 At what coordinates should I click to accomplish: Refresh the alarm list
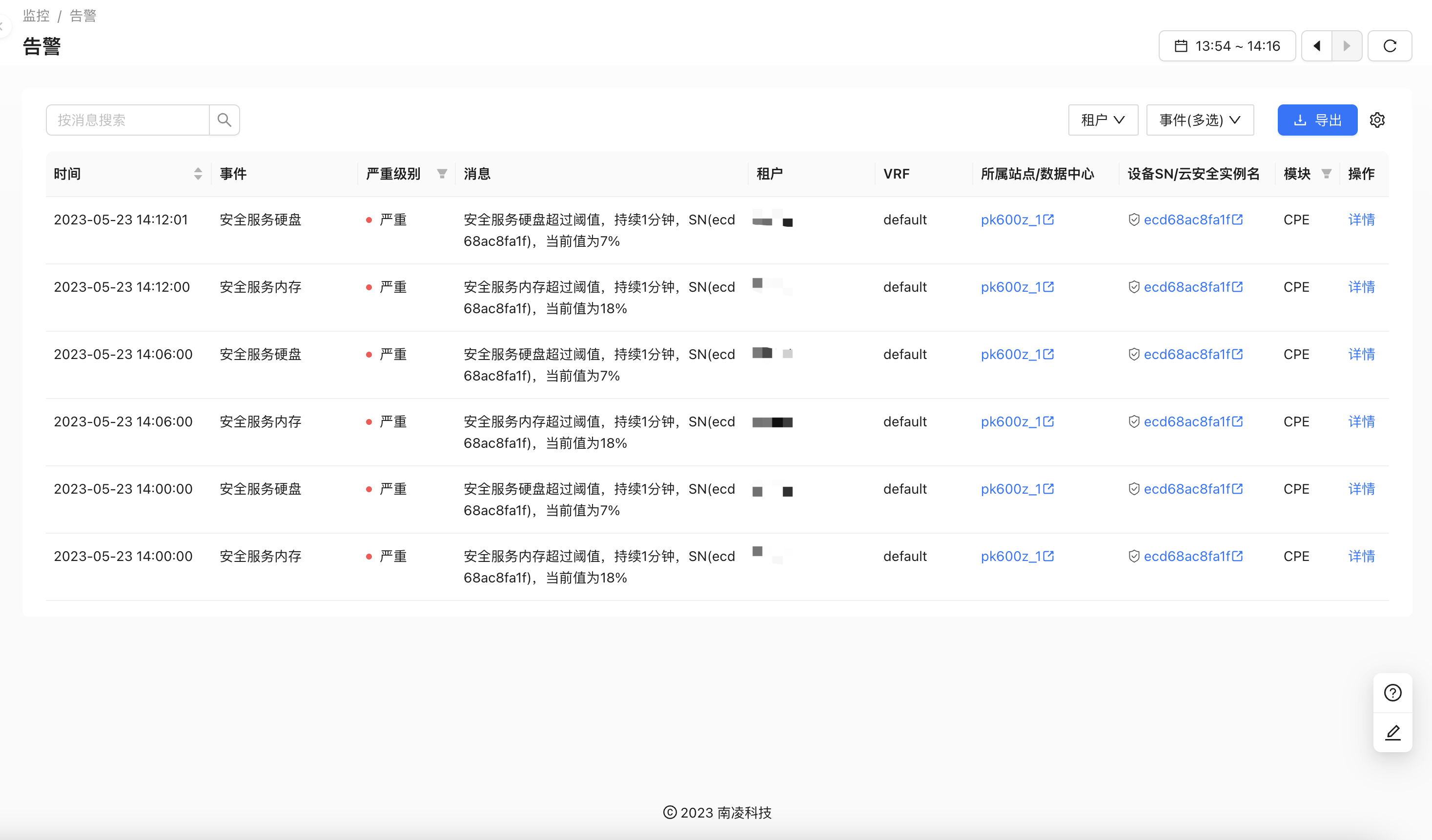pyautogui.click(x=1390, y=46)
